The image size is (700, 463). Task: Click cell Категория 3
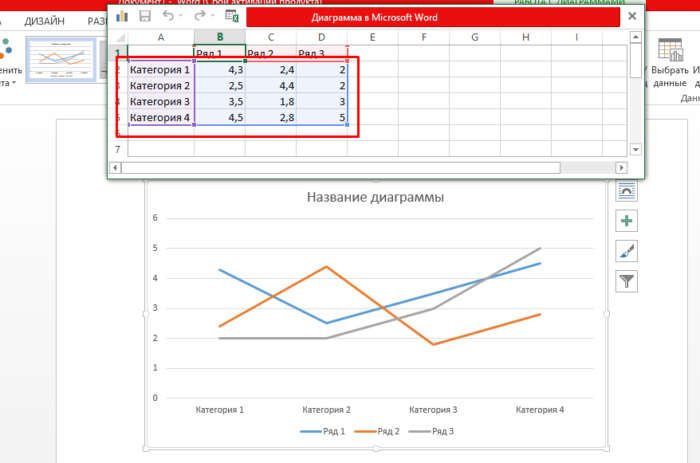(x=161, y=102)
